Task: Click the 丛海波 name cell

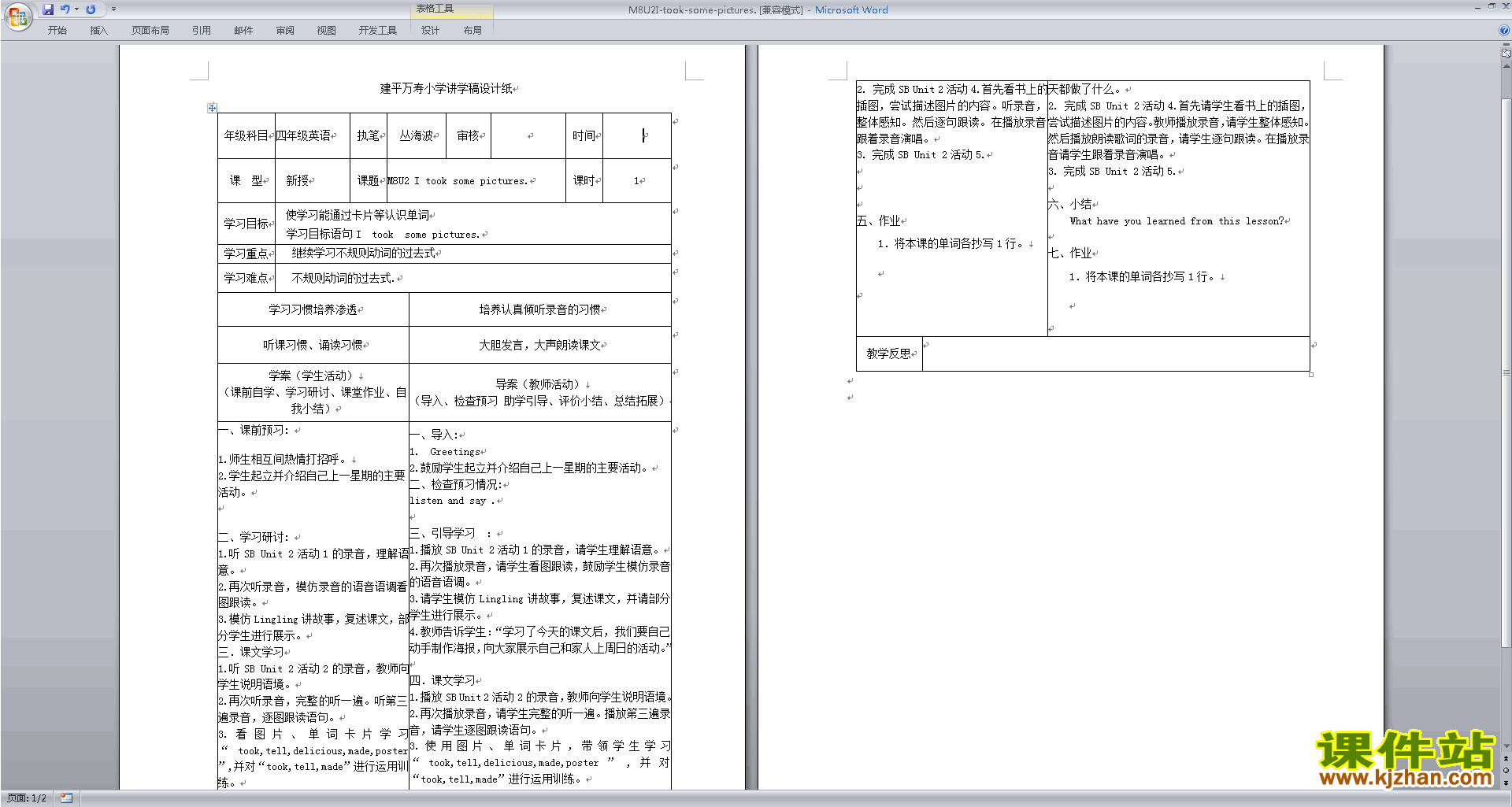Action: [417, 135]
